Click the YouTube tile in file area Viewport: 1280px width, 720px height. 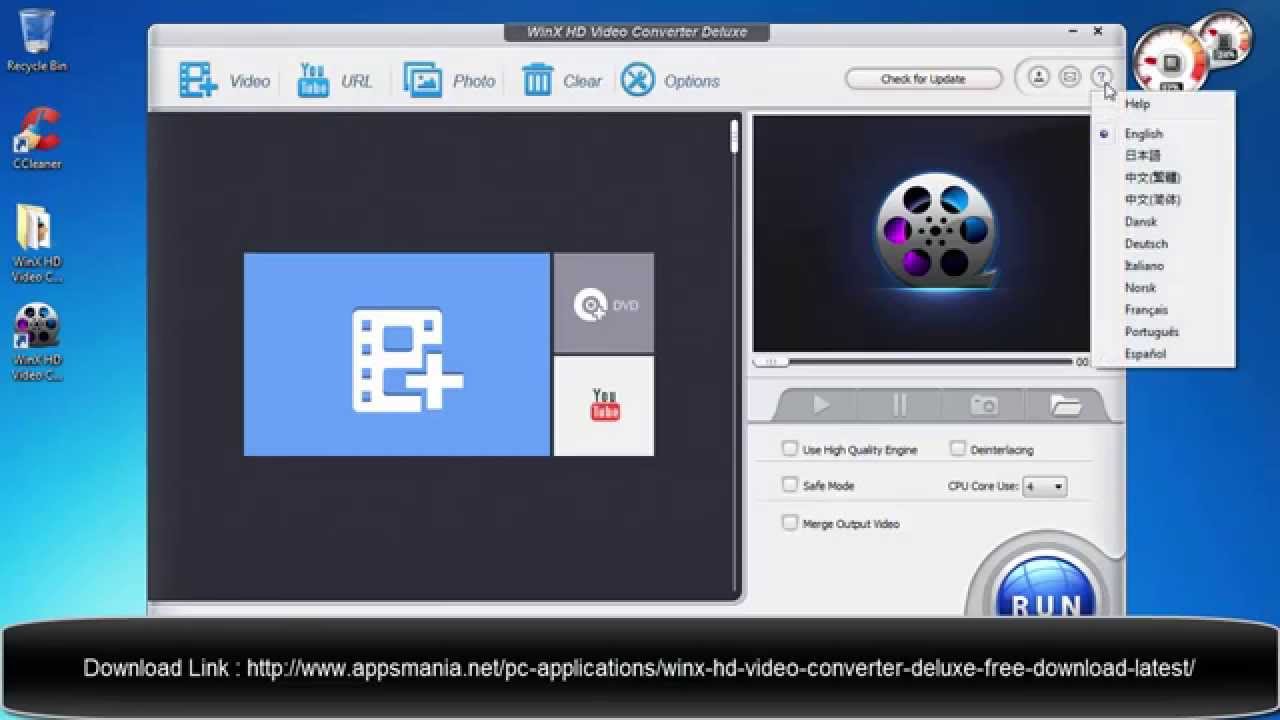(604, 406)
